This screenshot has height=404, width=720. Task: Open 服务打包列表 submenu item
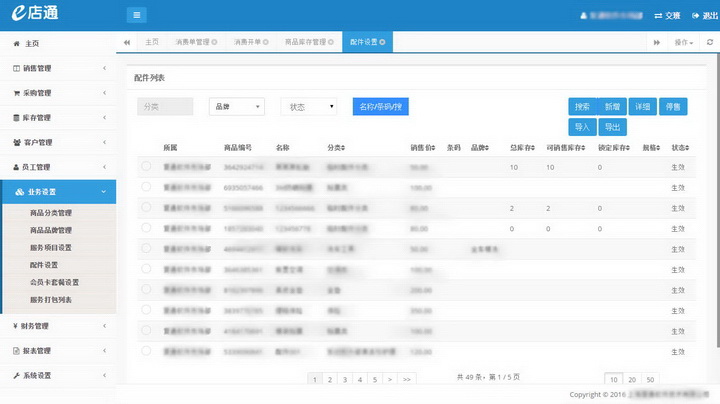point(51,300)
